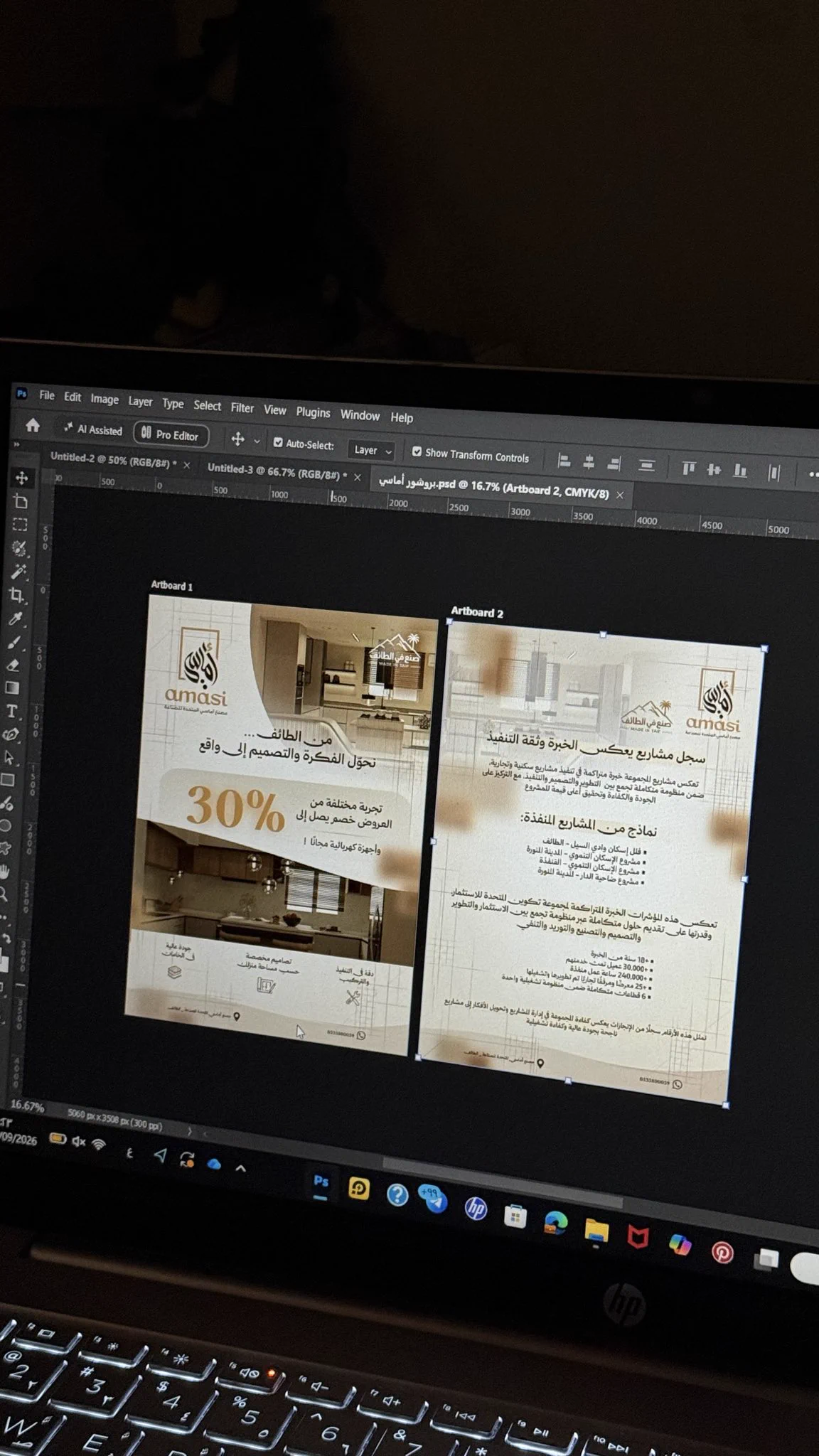Select the Artboard 2 label on canvas

[x=477, y=612]
